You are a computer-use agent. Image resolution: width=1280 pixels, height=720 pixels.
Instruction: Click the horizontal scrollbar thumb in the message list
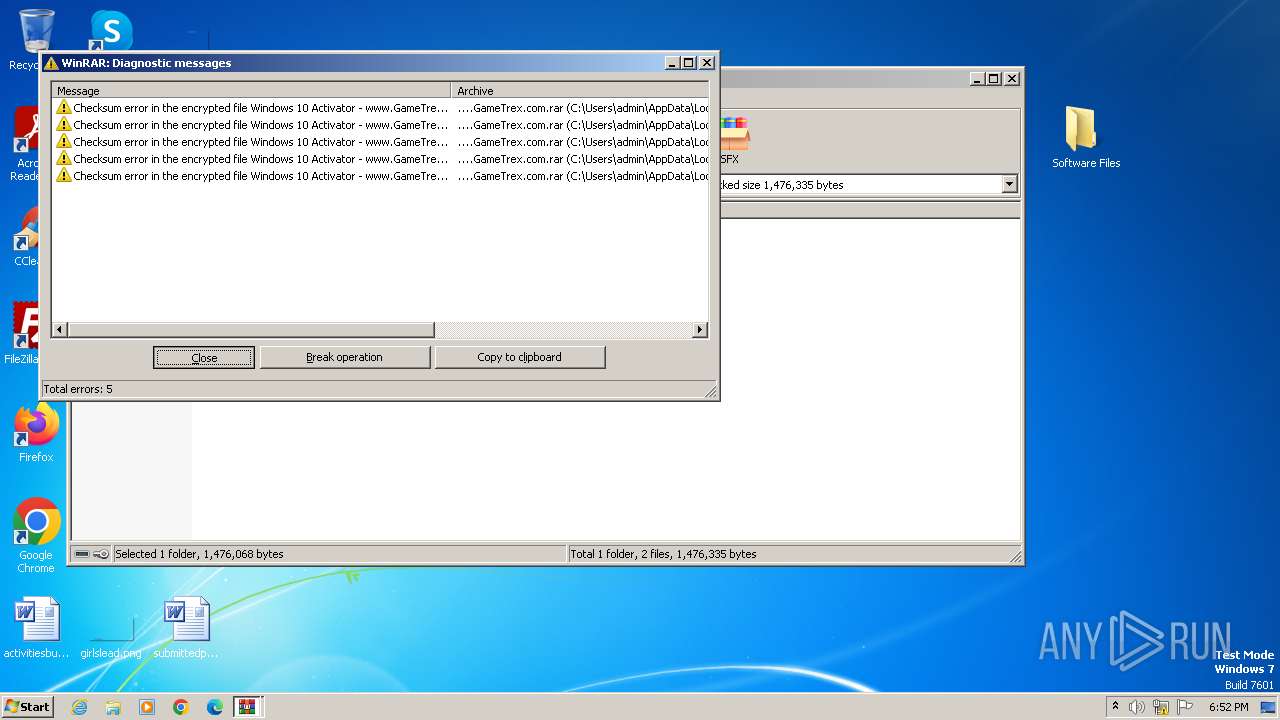click(251, 330)
